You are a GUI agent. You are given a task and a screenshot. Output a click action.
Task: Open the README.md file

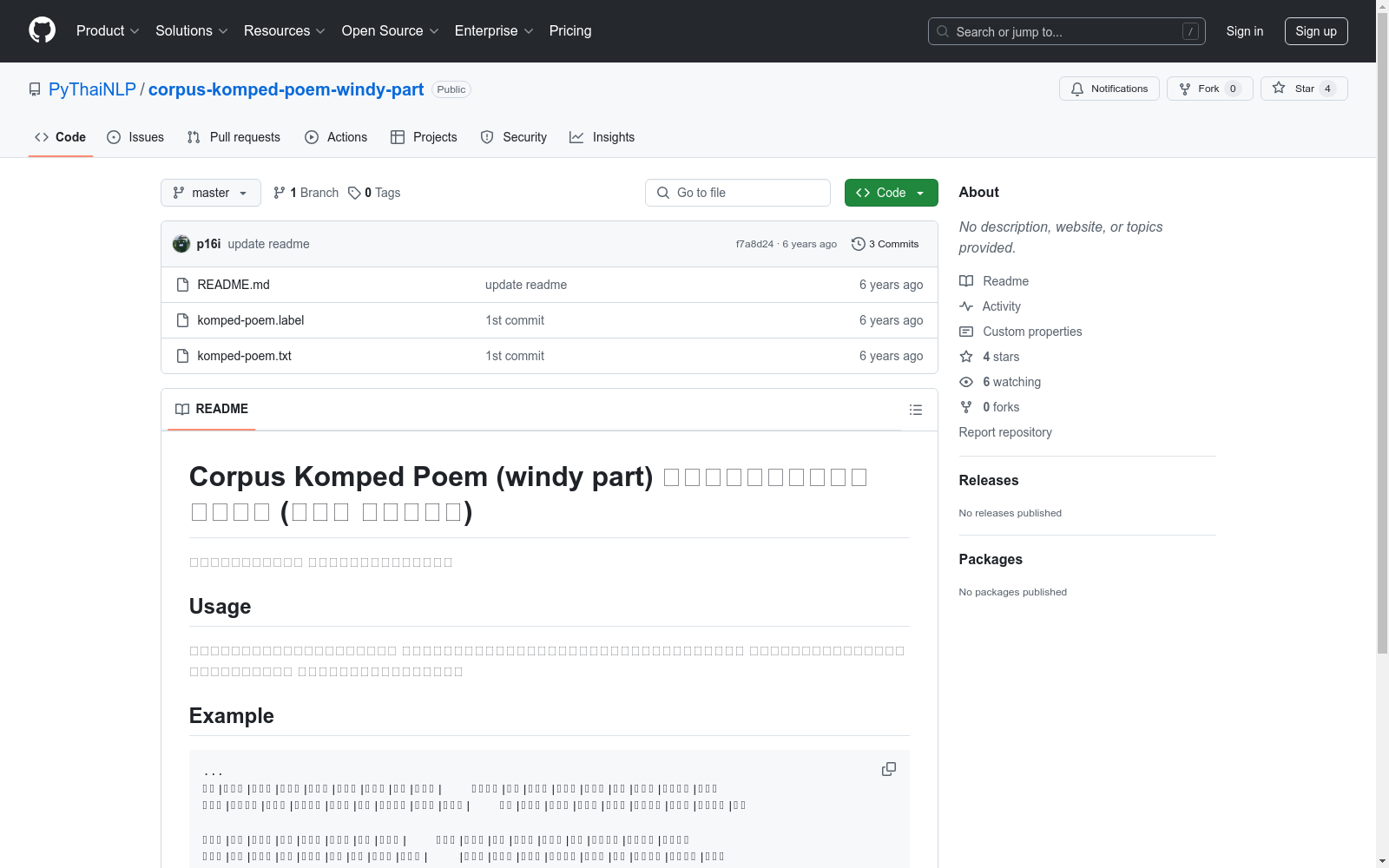(x=234, y=285)
